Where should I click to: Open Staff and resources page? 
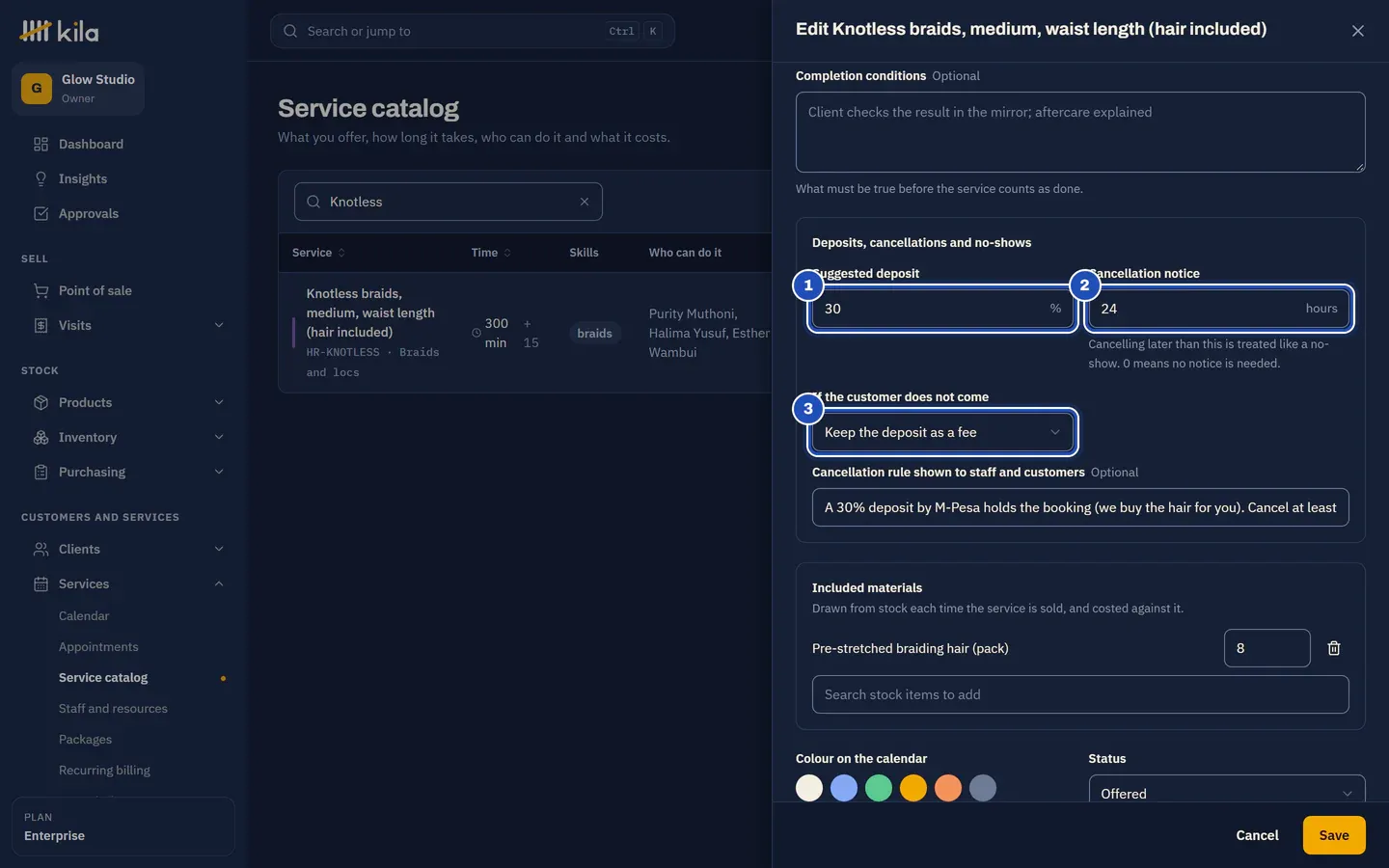[x=113, y=709]
